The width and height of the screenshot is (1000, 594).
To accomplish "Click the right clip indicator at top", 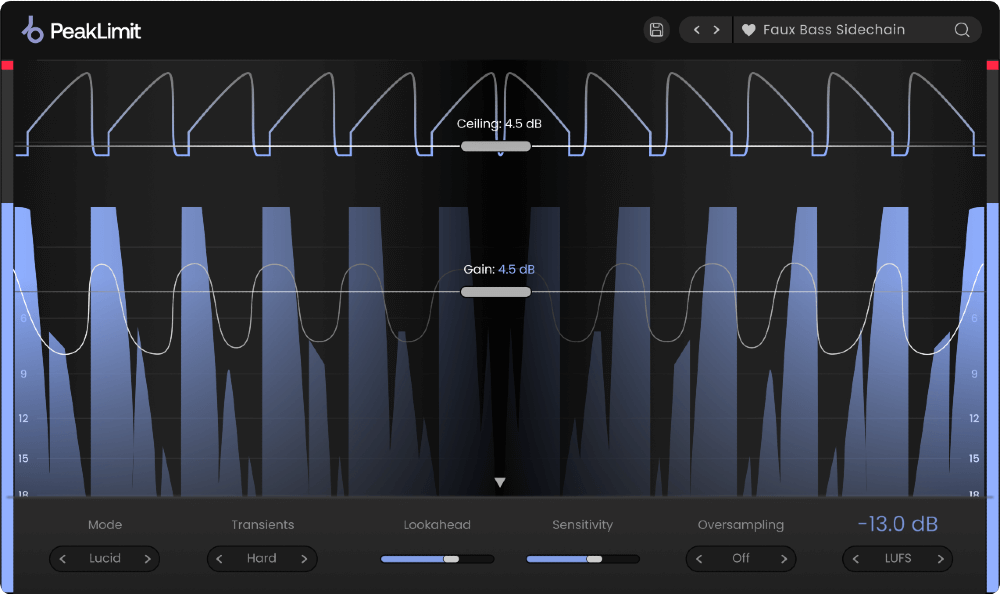I will point(993,67).
